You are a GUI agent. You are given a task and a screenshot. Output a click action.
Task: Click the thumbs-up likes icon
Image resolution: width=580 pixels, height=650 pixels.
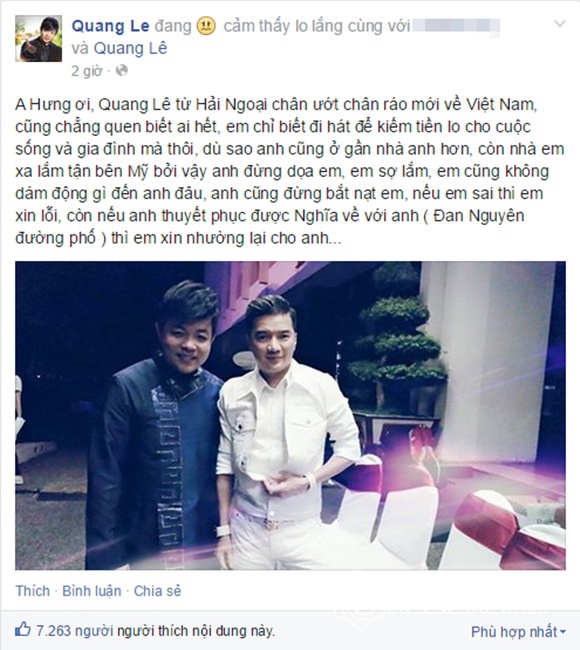pyautogui.click(x=23, y=630)
